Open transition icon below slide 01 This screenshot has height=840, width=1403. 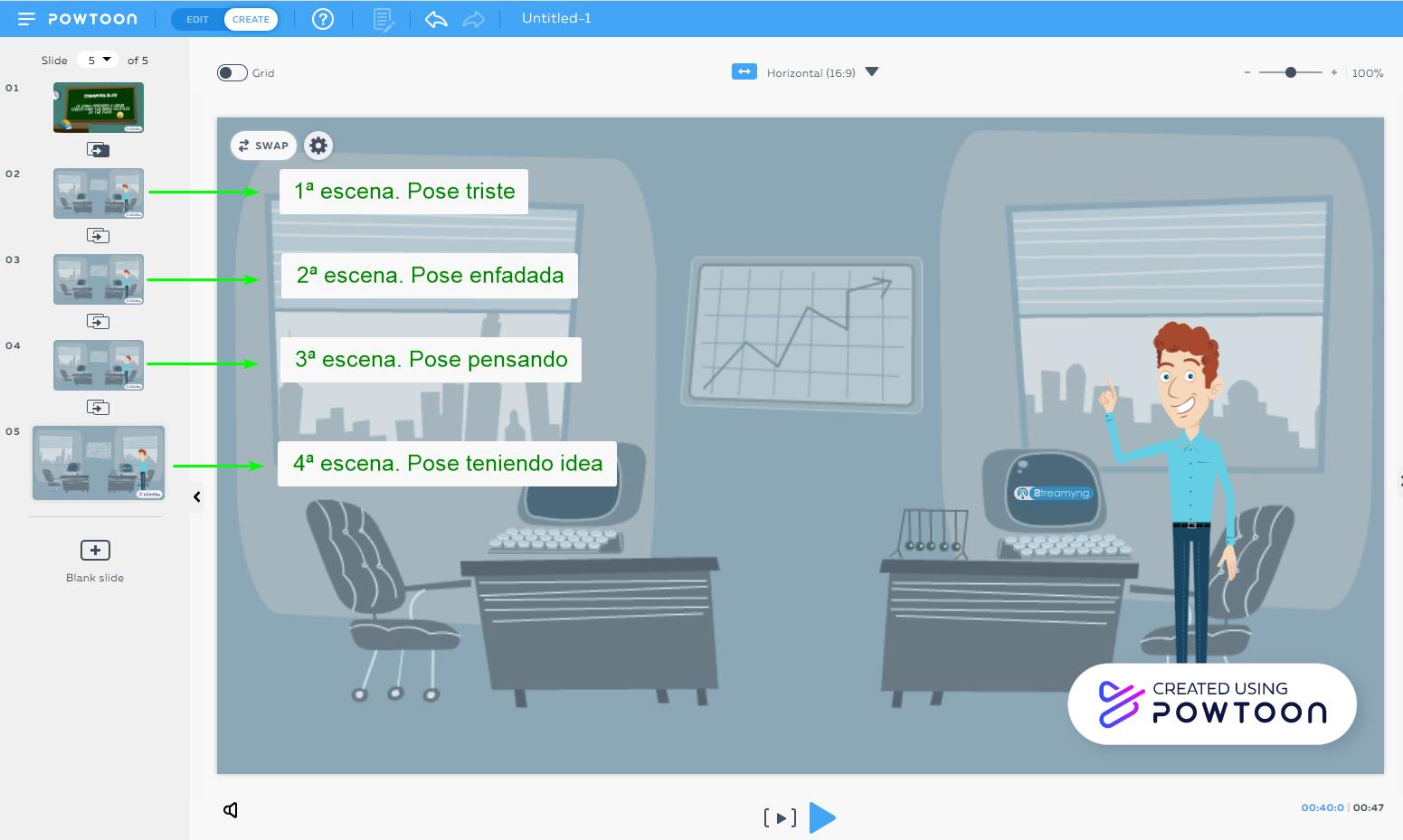(x=98, y=150)
